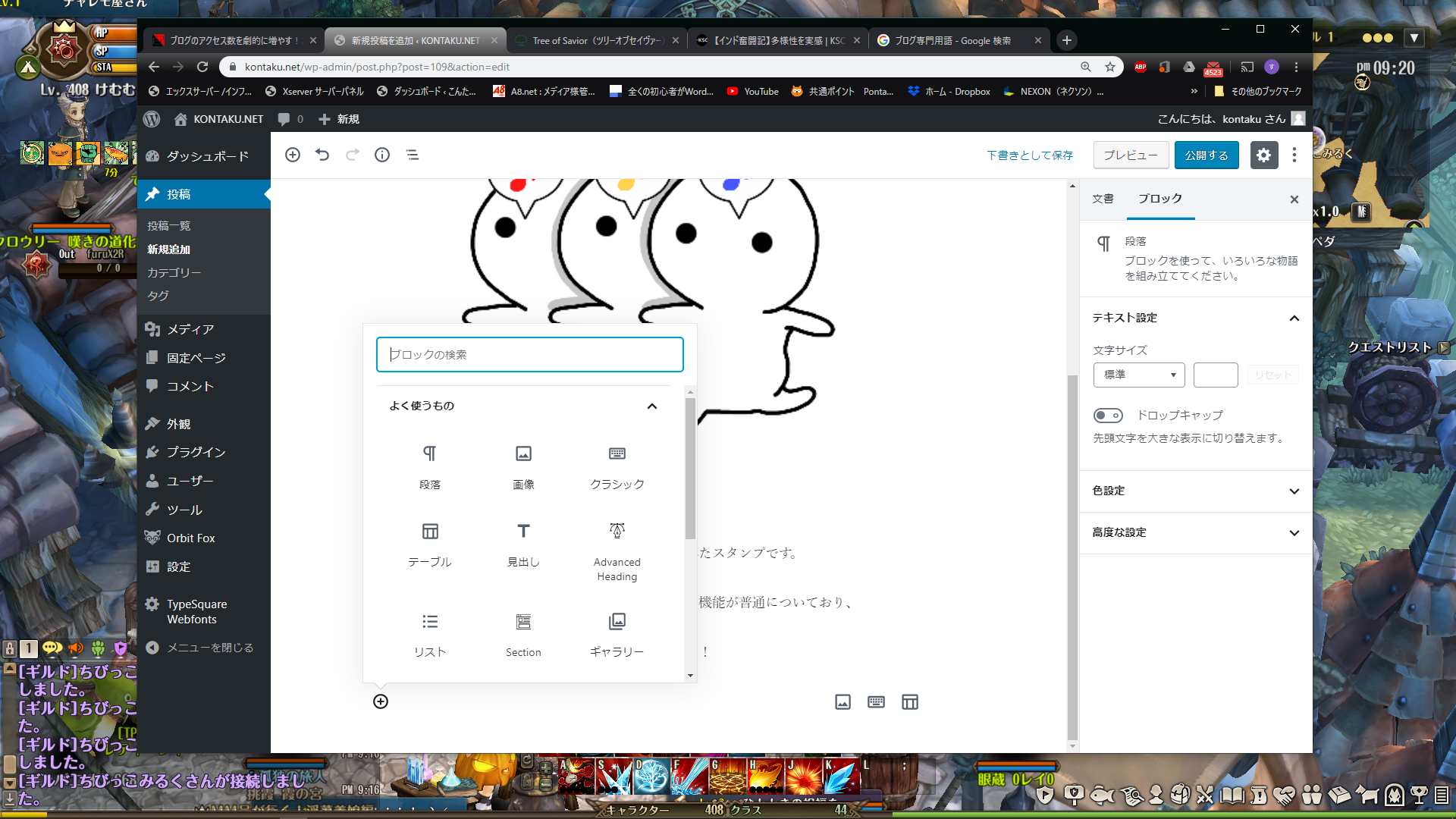Open a new Chrome tab

[x=1066, y=40]
